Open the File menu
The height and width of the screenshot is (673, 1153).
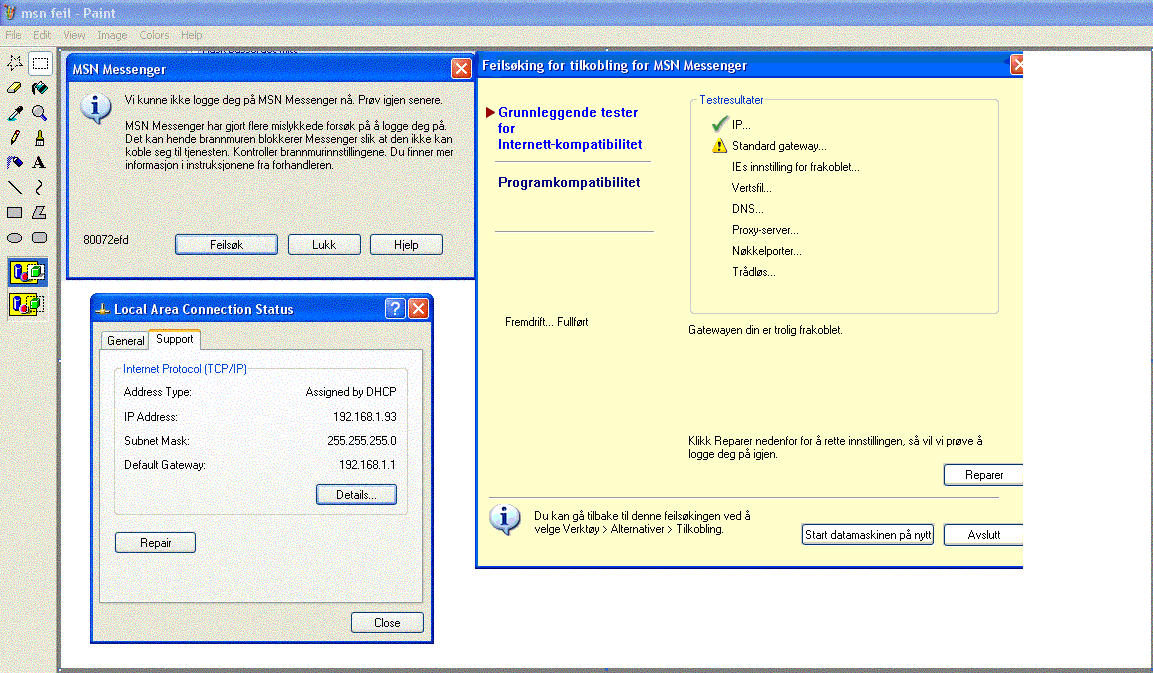click(x=13, y=35)
